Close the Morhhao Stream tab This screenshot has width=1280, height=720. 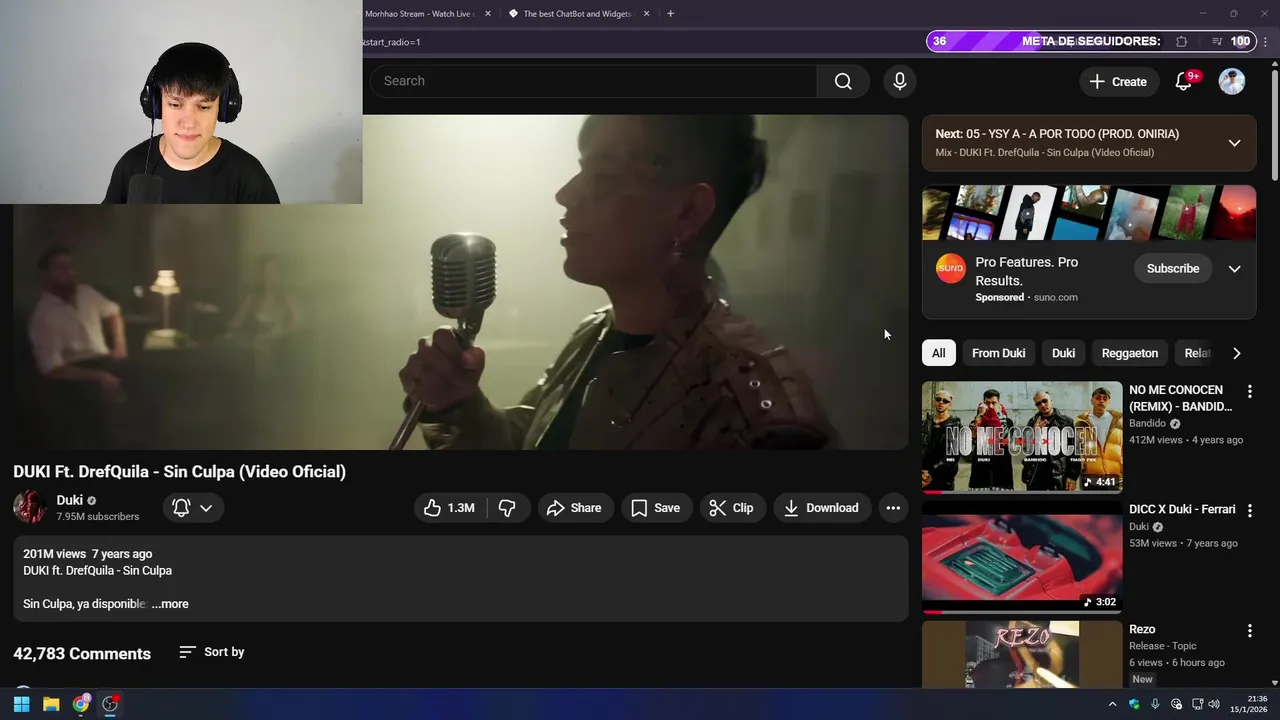pos(488,14)
